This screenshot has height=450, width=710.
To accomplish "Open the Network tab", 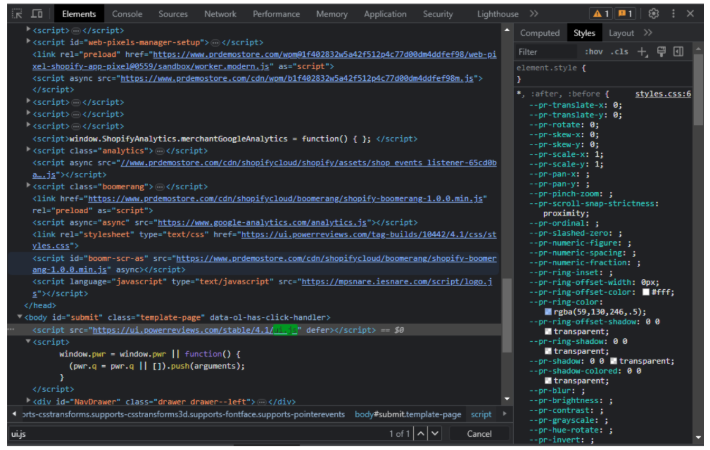I will [x=220, y=14].
